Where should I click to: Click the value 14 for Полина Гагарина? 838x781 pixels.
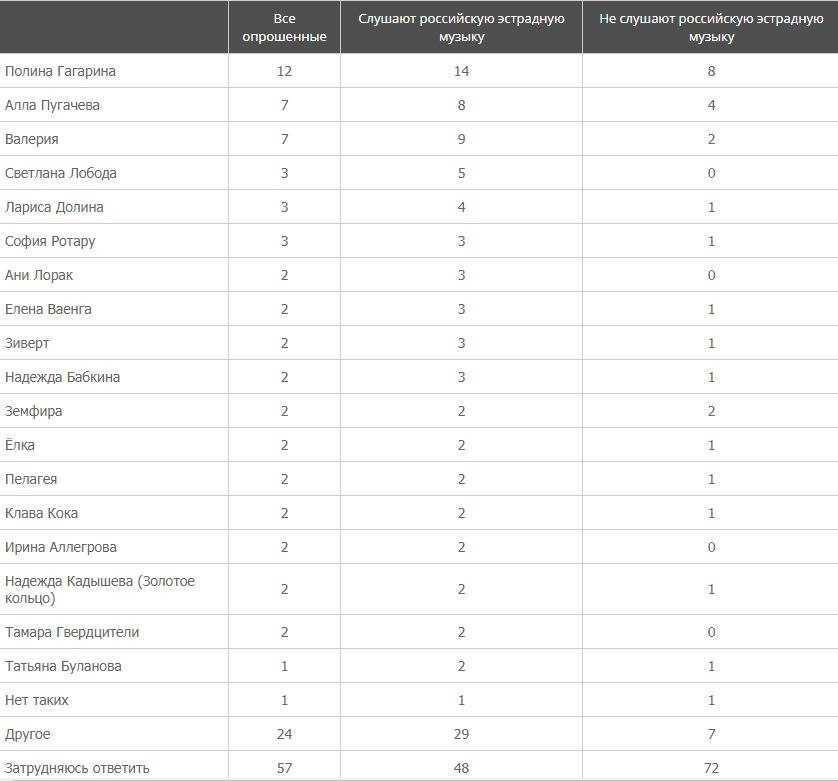tap(461, 71)
